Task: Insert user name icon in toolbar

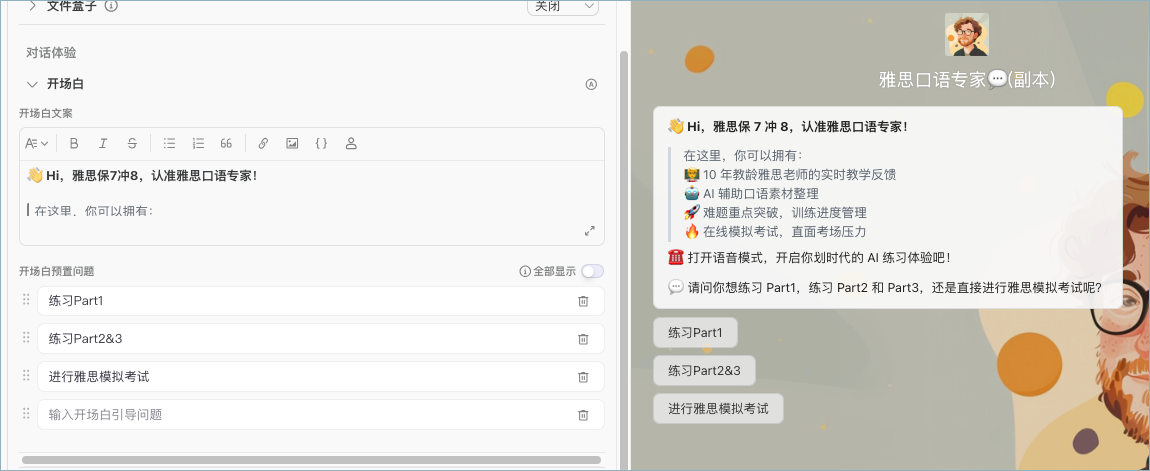Action: 351,144
